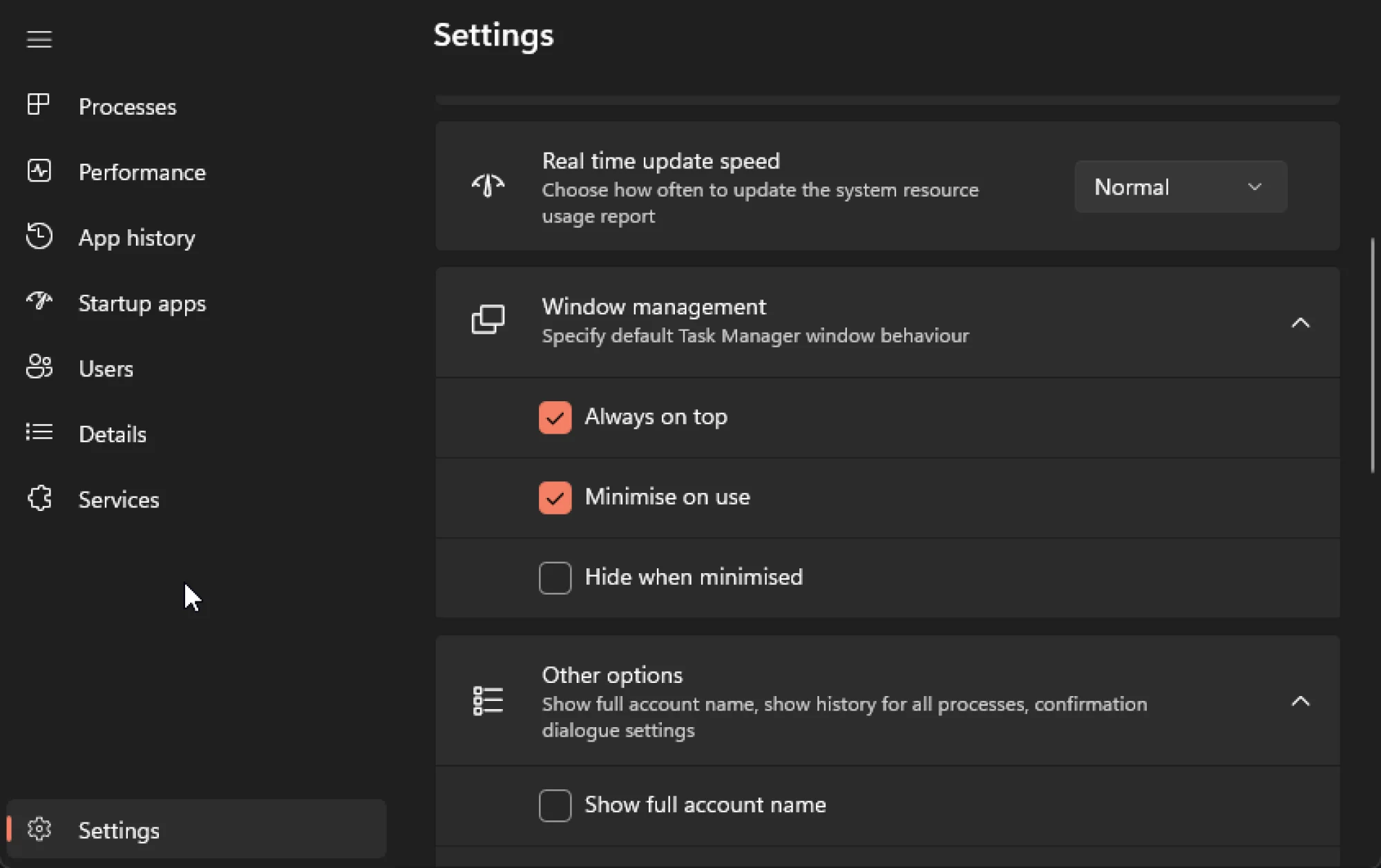Click the Always on top label
The width and height of the screenshot is (1381, 868).
click(x=656, y=417)
